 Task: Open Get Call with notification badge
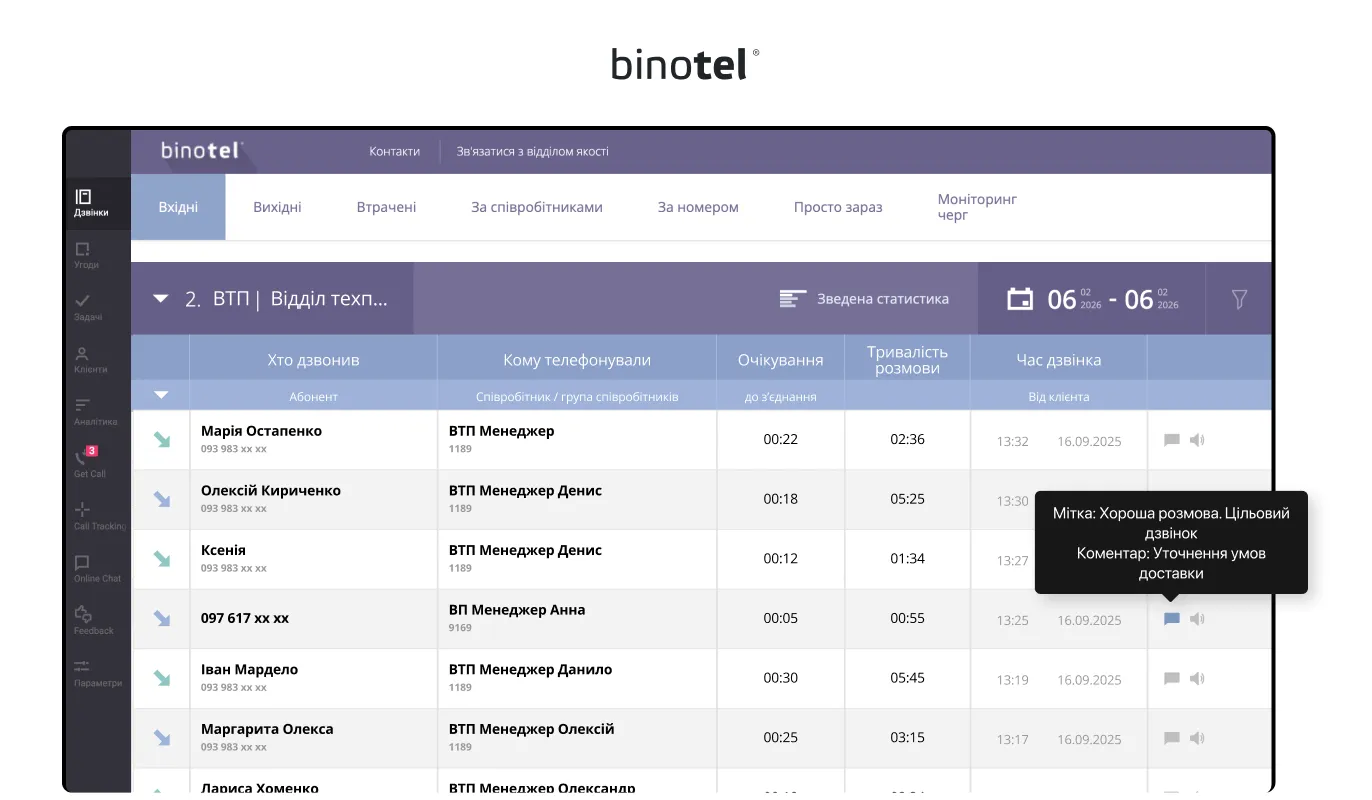point(89,464)
